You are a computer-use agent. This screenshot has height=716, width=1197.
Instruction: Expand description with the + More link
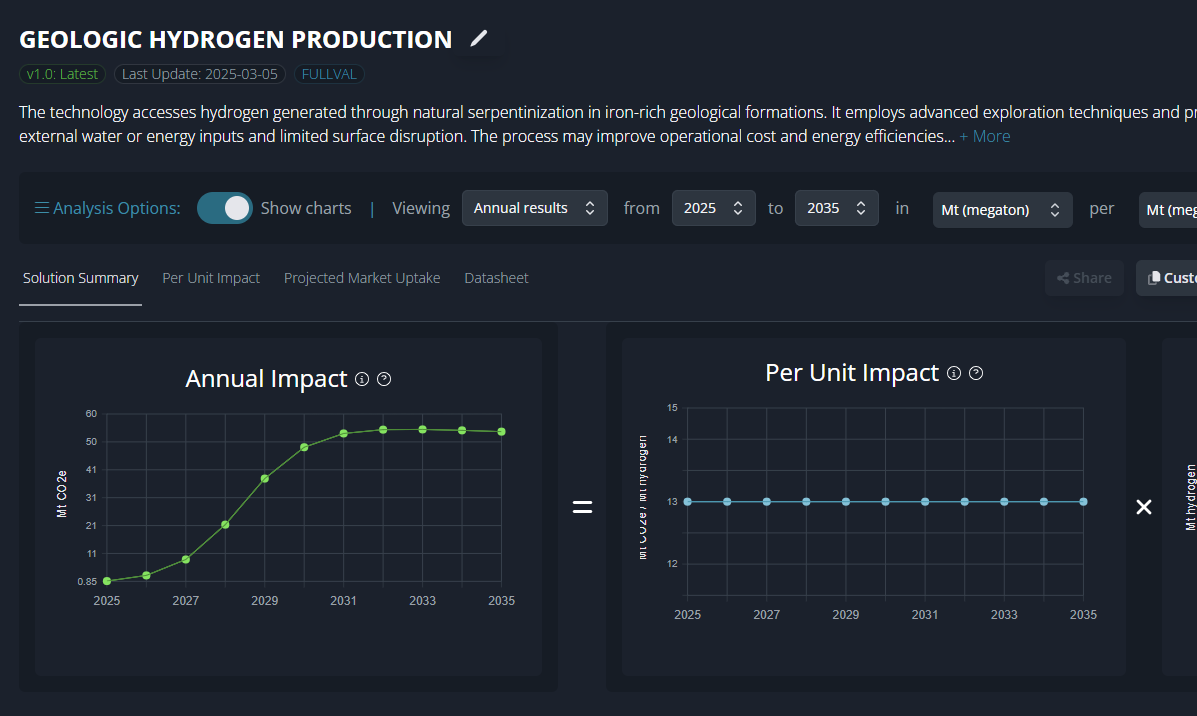click(x=984, y=136)
